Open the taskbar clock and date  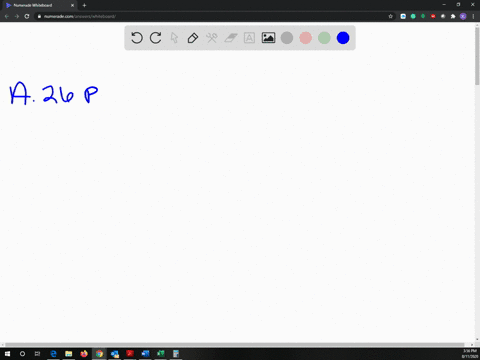pos(469,354)
